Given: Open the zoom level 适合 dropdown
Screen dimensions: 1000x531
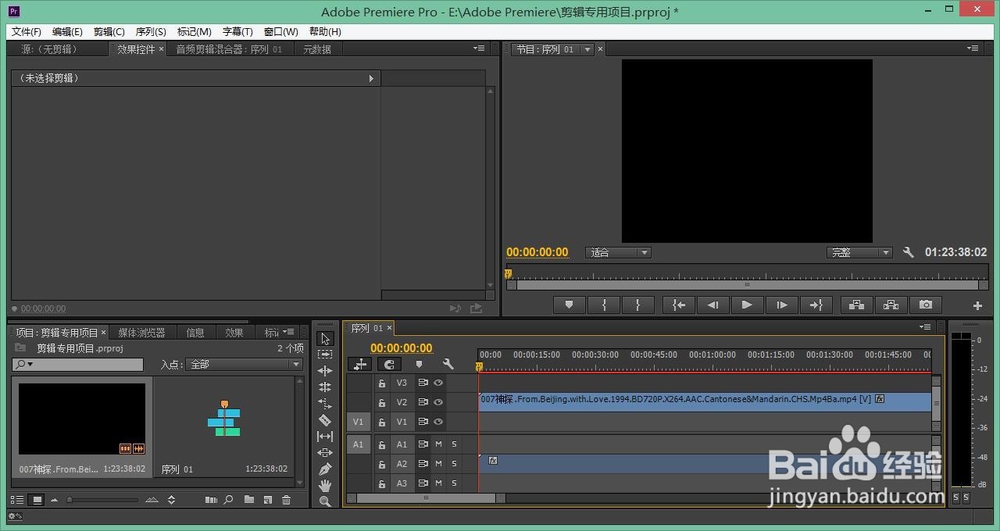Looking at the screenshot, I should (x=618, y=252).
